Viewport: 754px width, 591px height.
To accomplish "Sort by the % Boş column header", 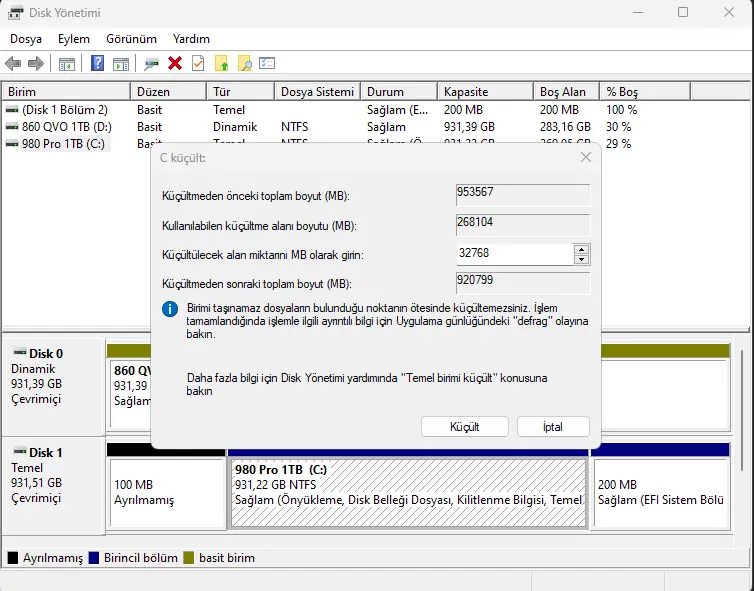I will click(645, 92).
